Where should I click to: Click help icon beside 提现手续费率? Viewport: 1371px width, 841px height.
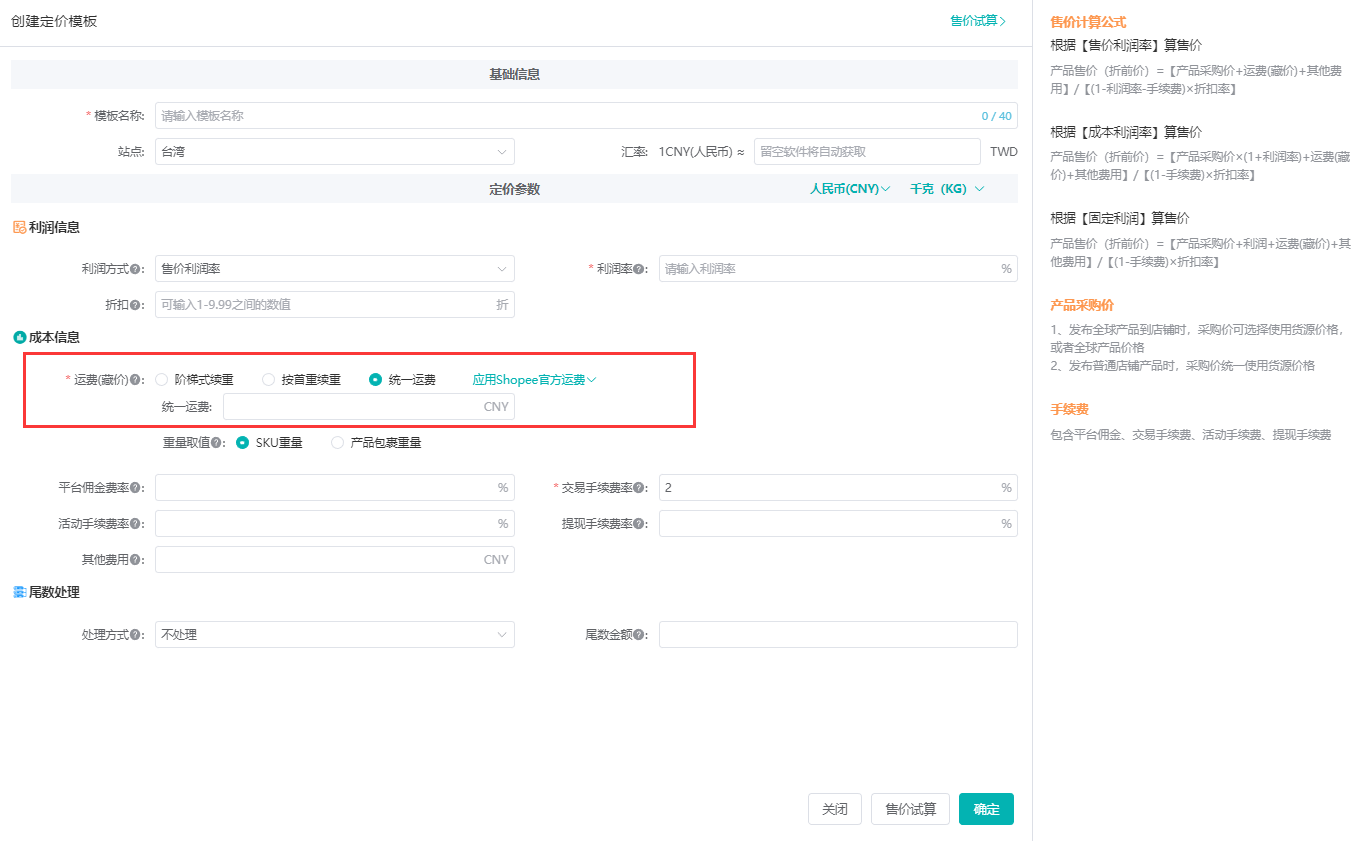pos(638,524)
